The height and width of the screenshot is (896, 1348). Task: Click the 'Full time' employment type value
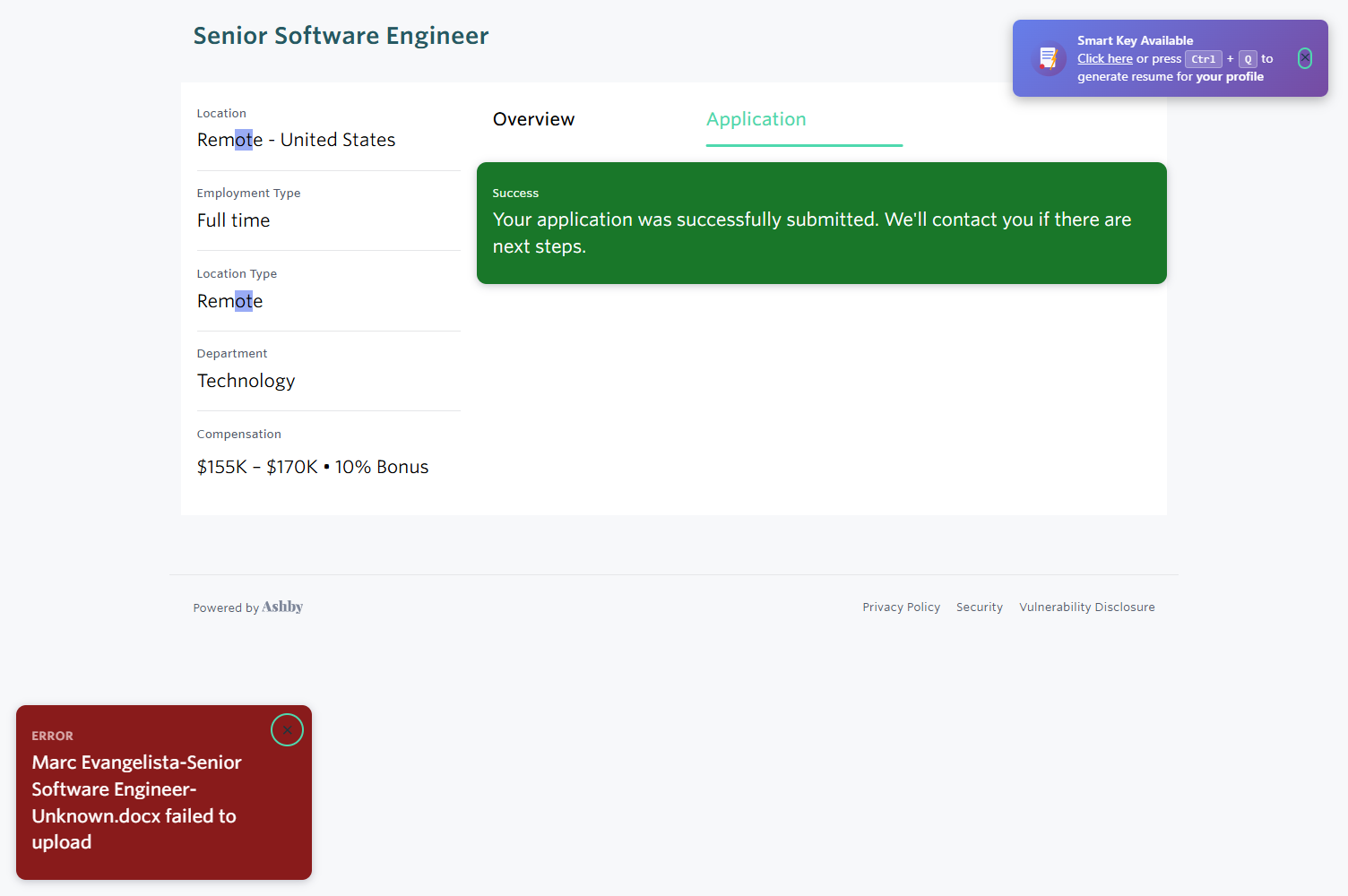233,220
